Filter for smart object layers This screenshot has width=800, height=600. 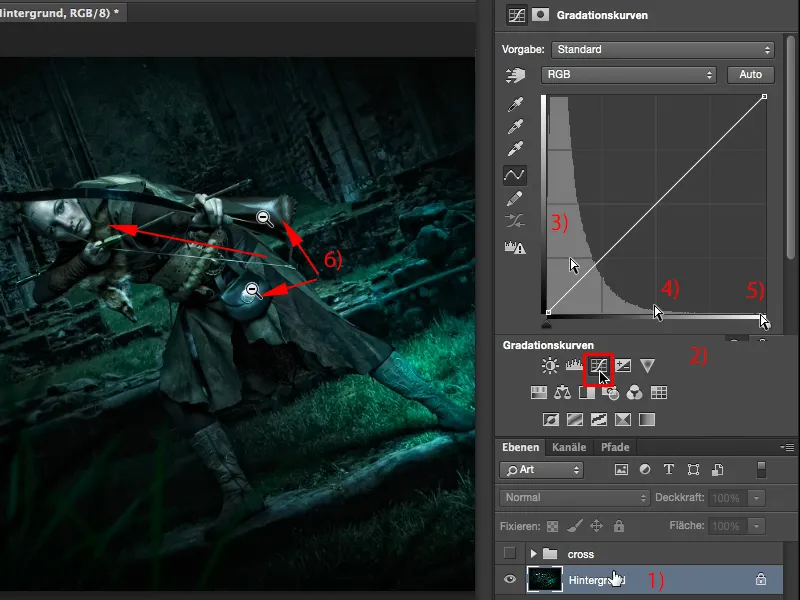tap(717, 469)
